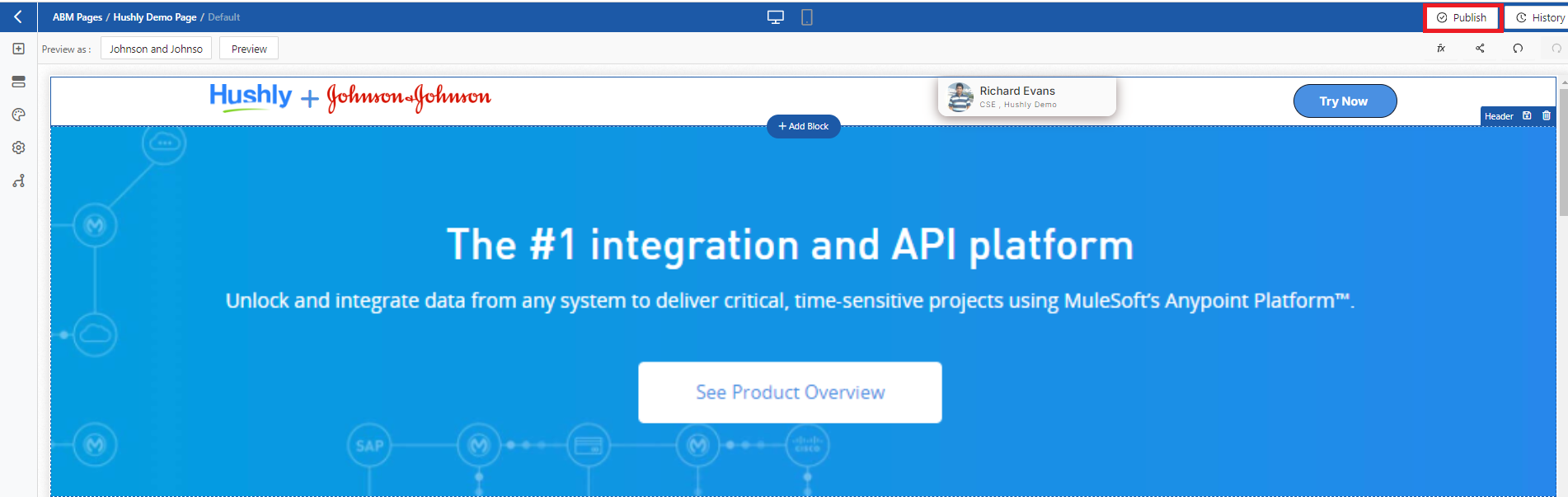Image resolution: width=1568 pixels, height=497 pixels.
Task: Click the redo arrow icon
Action: click(1556, 48)
